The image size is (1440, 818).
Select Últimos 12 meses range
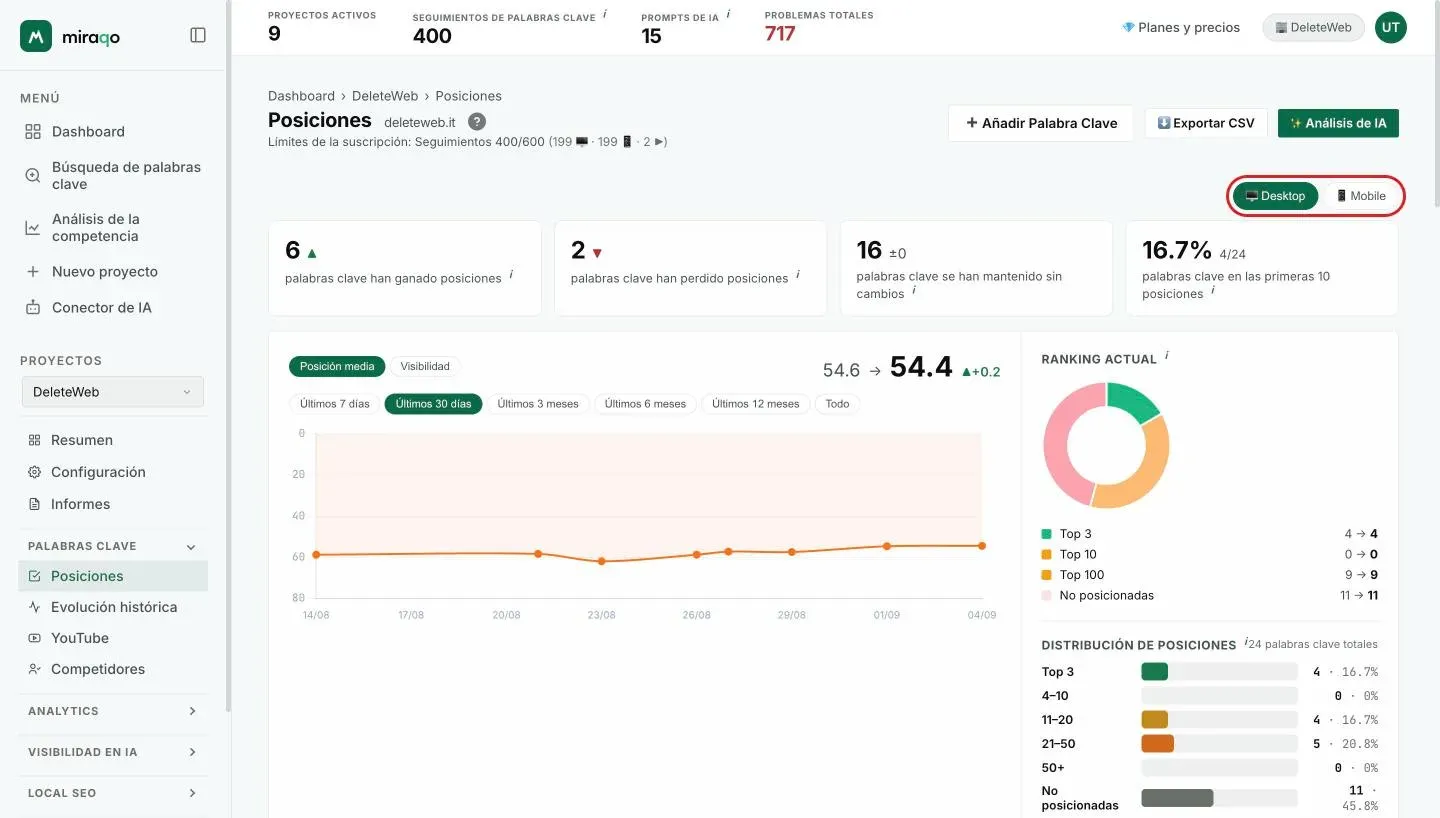point(756,404)
